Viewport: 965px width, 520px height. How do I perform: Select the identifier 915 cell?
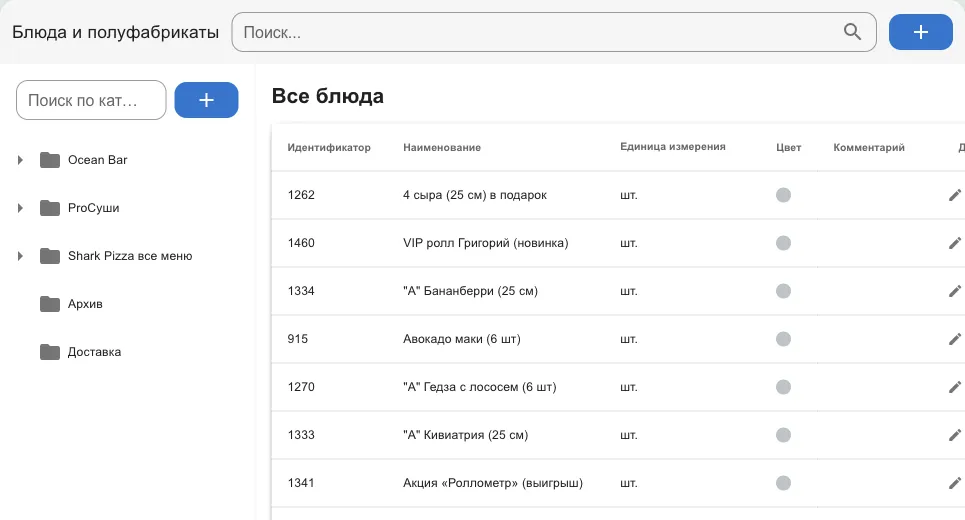point(297,339)
